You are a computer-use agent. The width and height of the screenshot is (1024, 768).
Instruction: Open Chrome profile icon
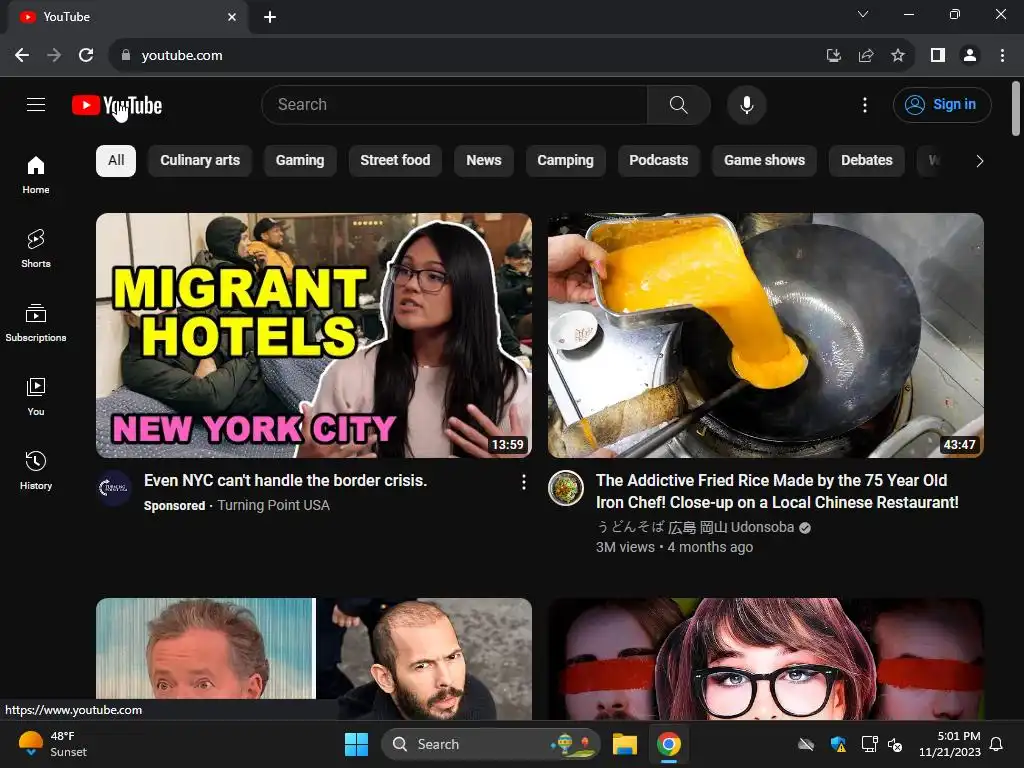(x=970, y=56)
